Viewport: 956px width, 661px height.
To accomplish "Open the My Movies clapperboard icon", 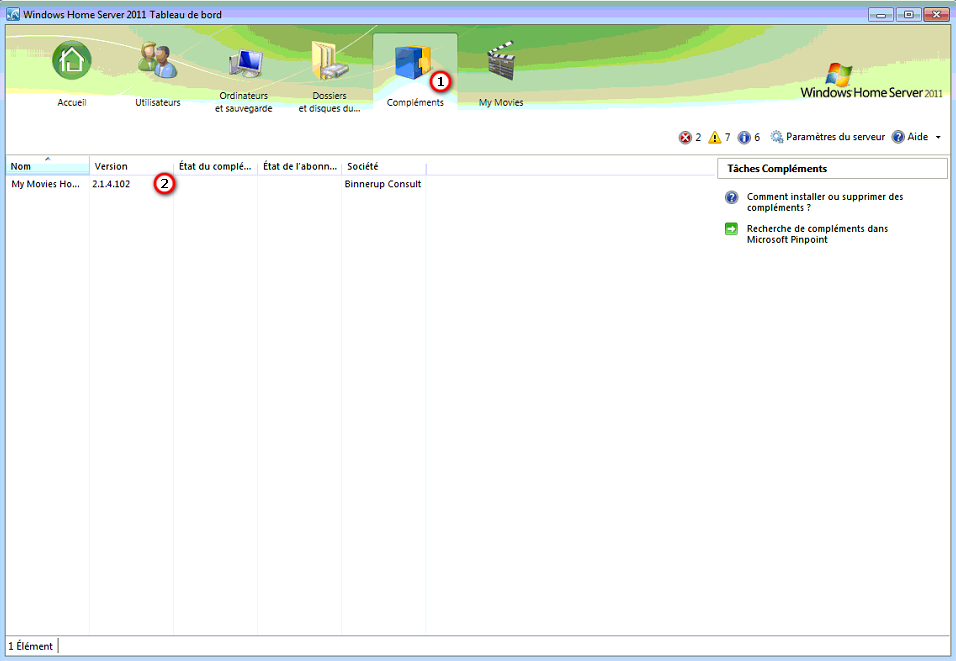I will click(501, 60).
